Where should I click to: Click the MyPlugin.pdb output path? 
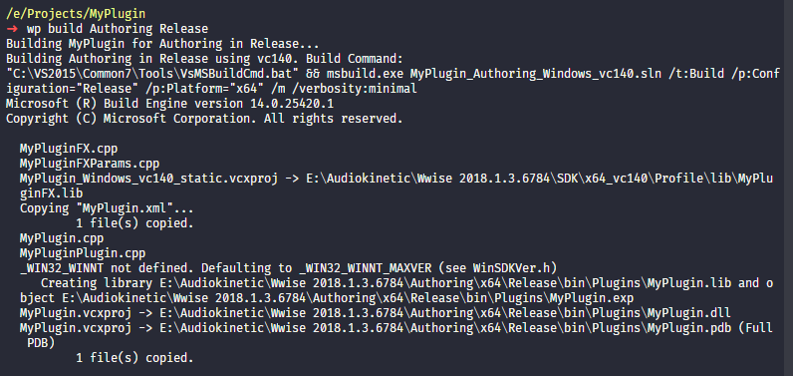tap(445, 328)
